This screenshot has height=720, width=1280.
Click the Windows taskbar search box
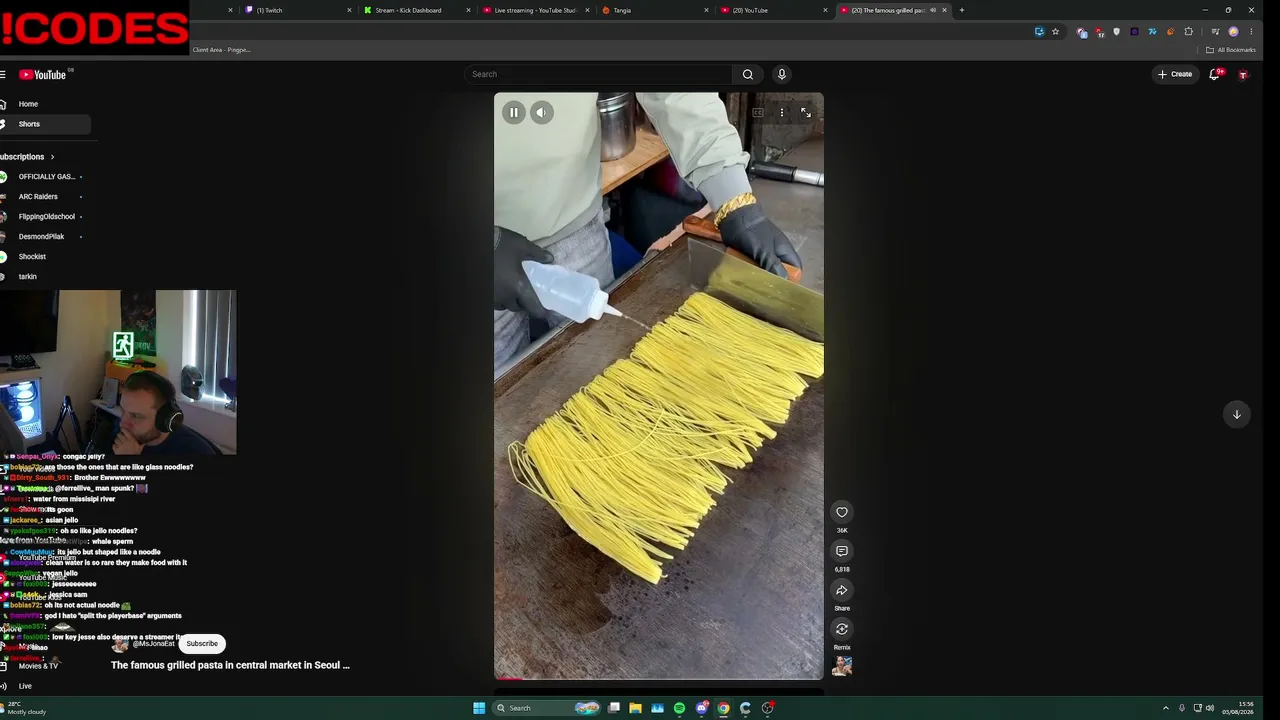pos(547,708)
